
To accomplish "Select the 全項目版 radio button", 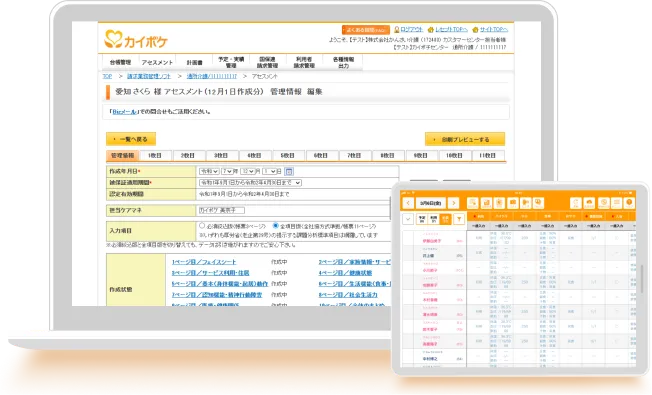I will tap(275, 226).
